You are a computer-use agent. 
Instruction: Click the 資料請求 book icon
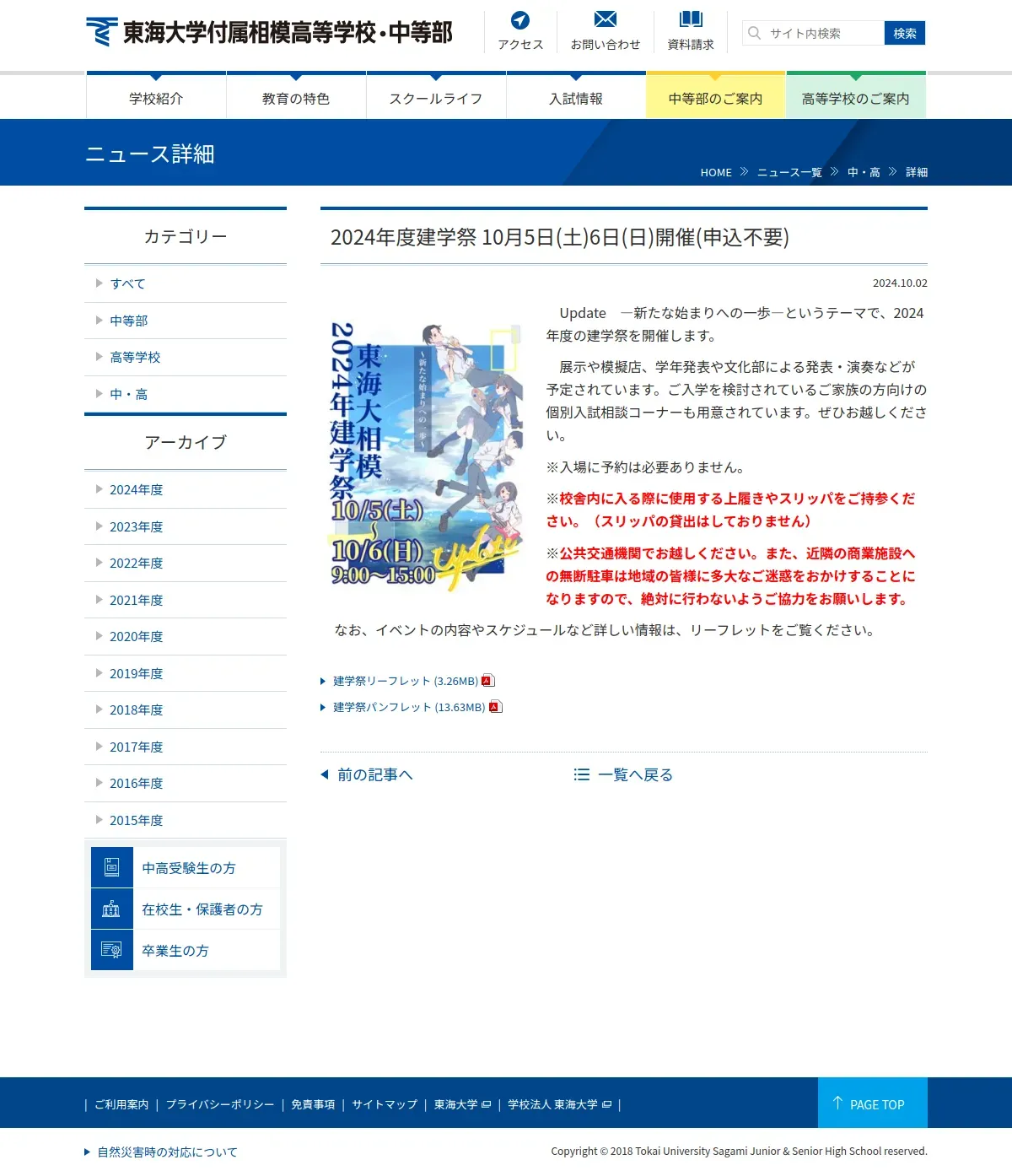coord(691,19)
